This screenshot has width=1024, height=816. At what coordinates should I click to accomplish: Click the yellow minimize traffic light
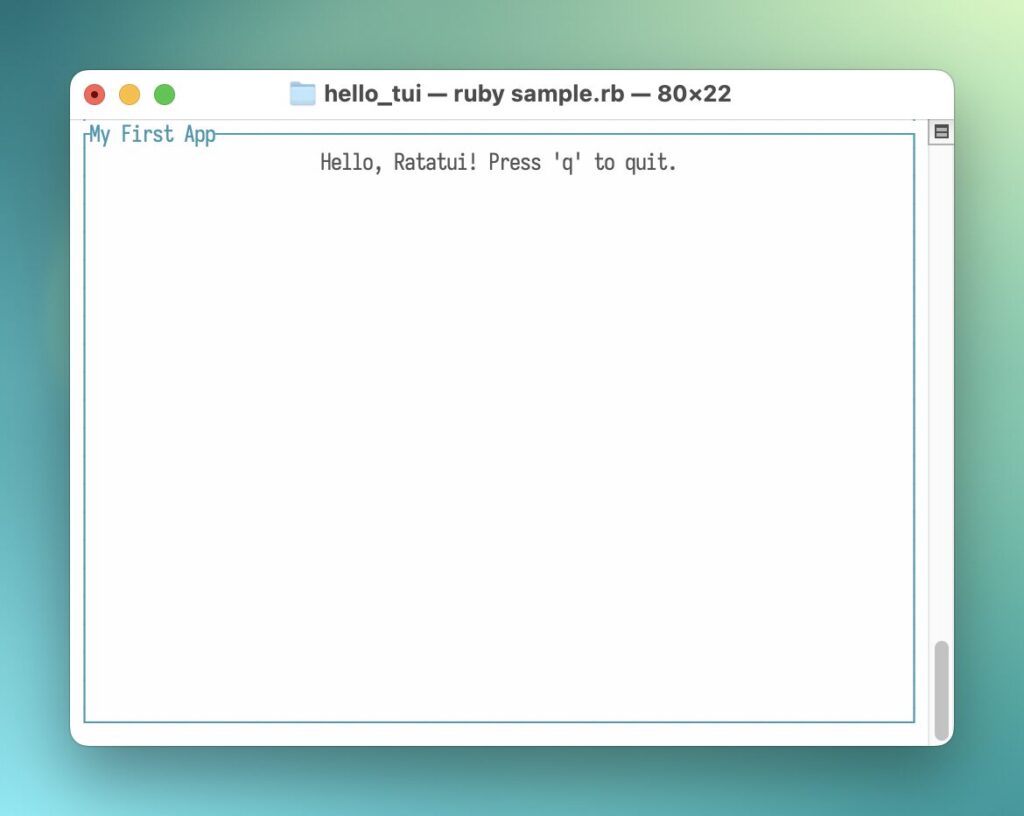coord(130,94)
